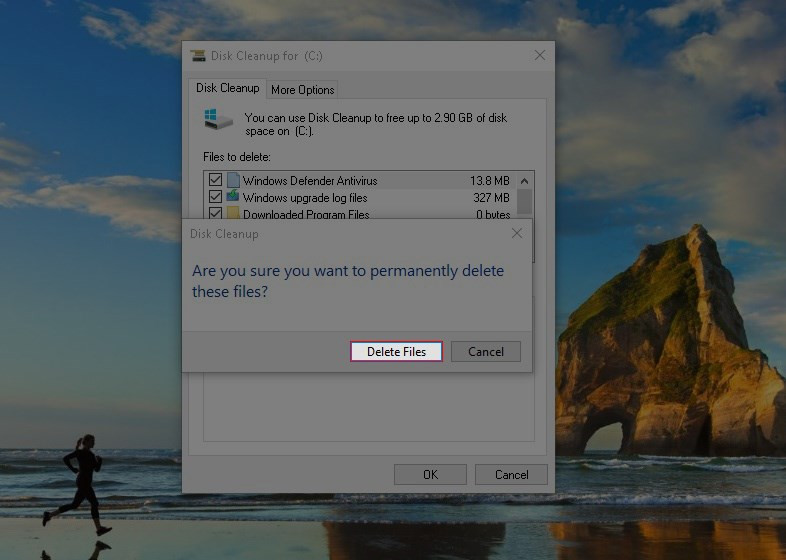This screenshot has width=786, height=560.
Task: Click the 13.8 MB size value
Action: pyautogui.click(x=489, y=180)
